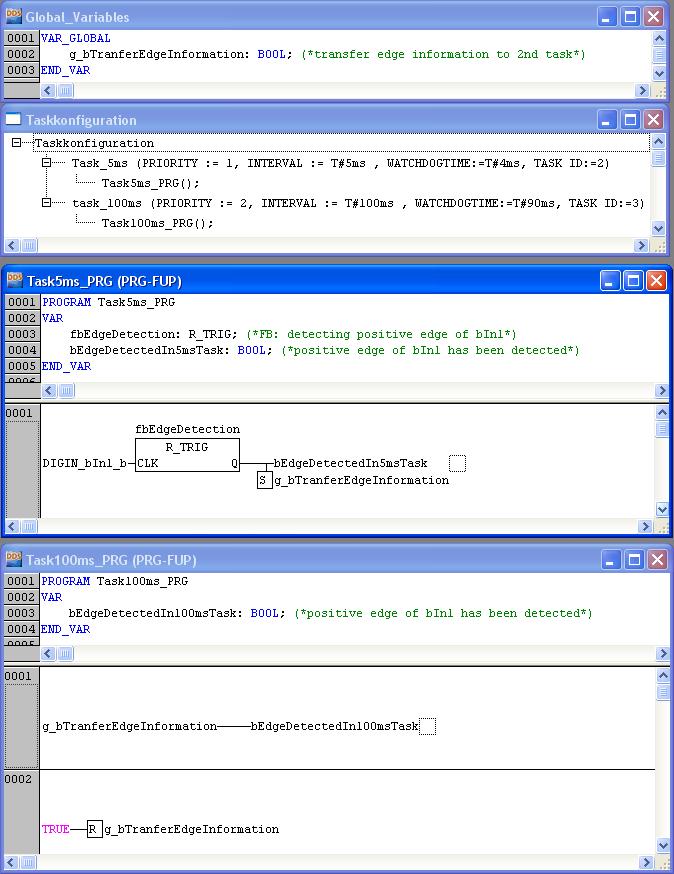This screenshot has width=674, height=874.
Task: Click the Task5ms_PRG window title icon
Action: click(x=14, y=281)
